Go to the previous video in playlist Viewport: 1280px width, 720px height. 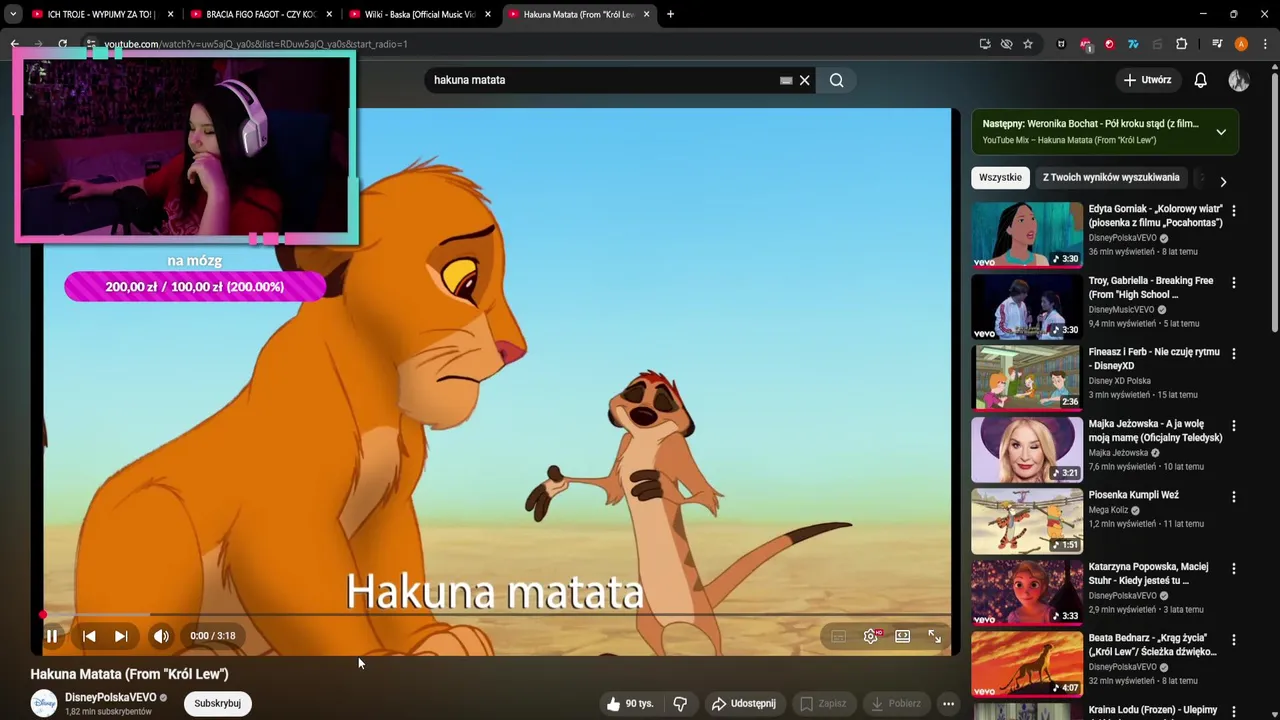(89, 636)
